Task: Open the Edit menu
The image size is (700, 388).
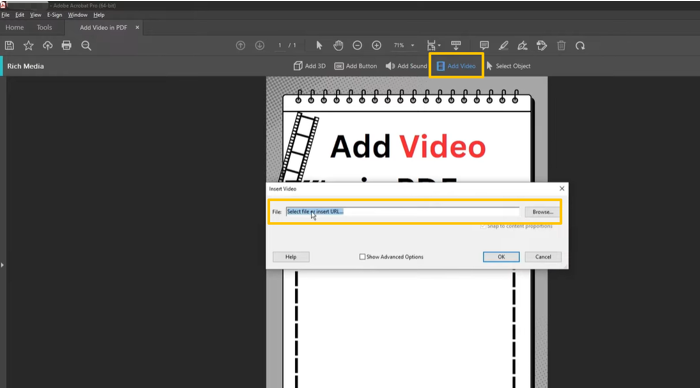Action: [20, 15]
